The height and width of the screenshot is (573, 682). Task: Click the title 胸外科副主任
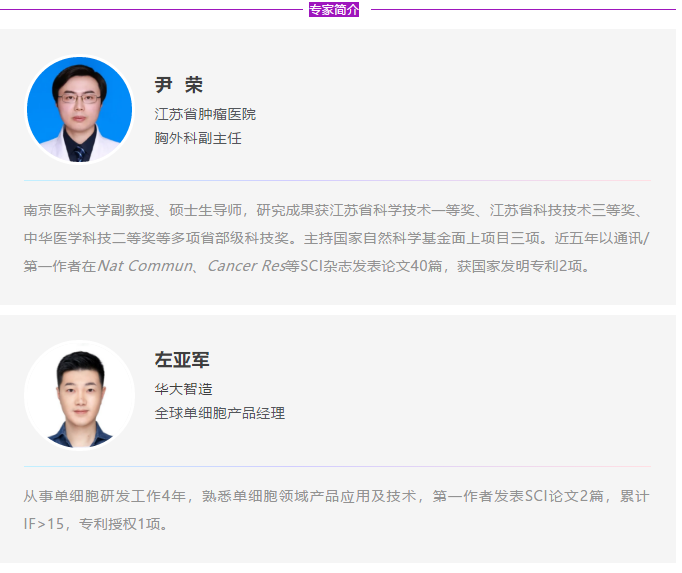point(198,138)
